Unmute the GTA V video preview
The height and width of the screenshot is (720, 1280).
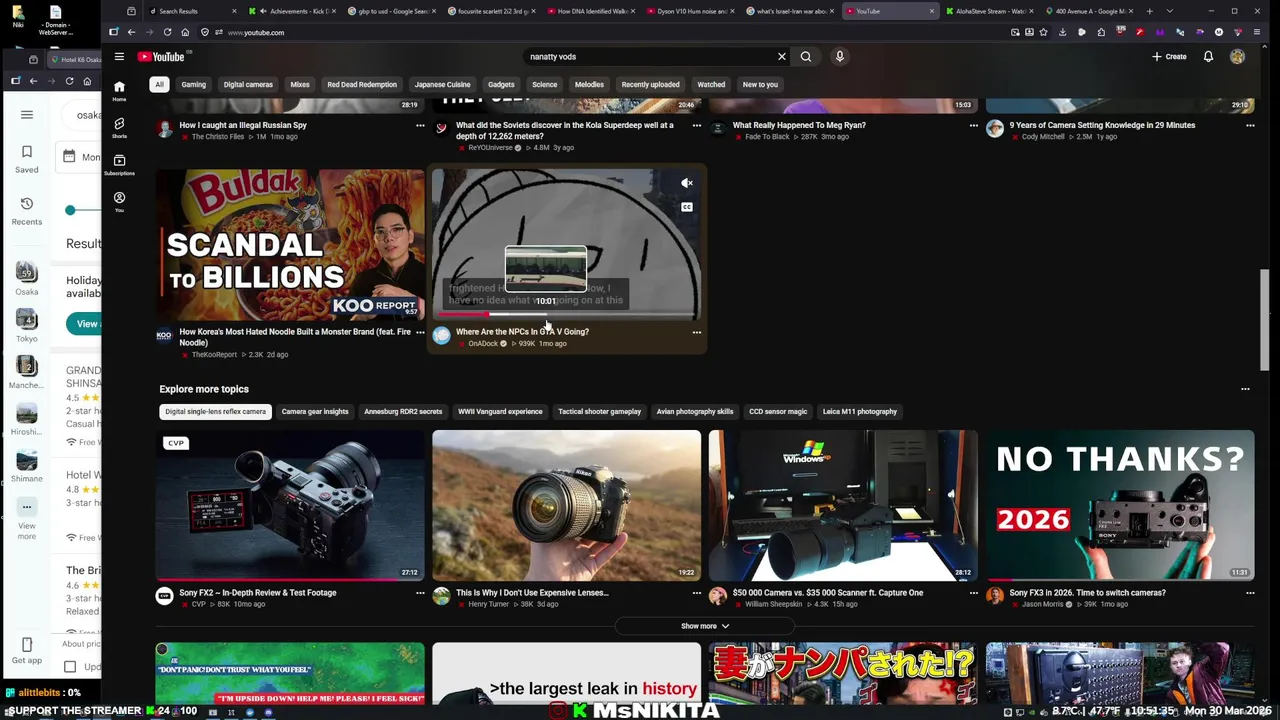(687, 183)
